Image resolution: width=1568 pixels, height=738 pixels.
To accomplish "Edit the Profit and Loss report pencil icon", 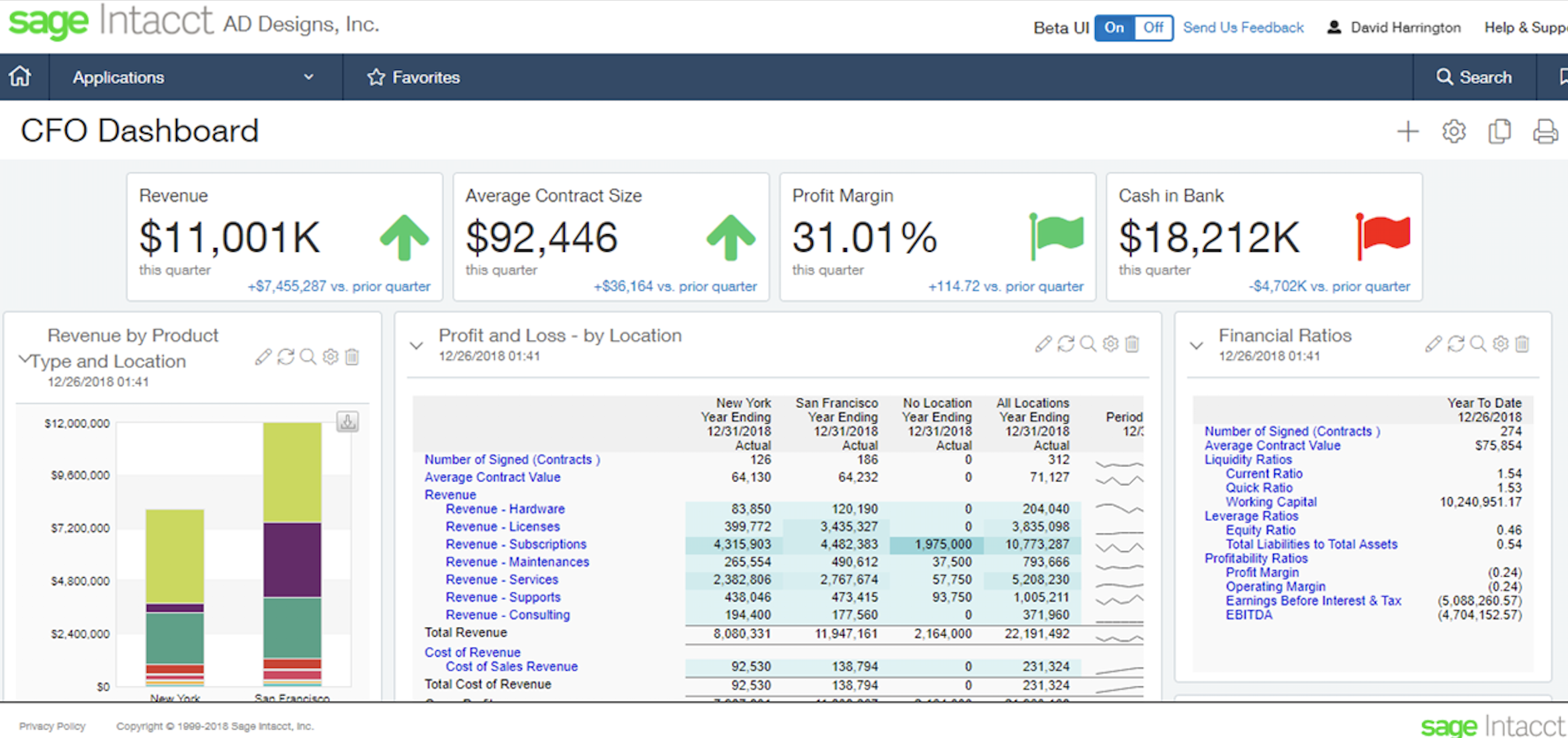I will (1043, 344).
